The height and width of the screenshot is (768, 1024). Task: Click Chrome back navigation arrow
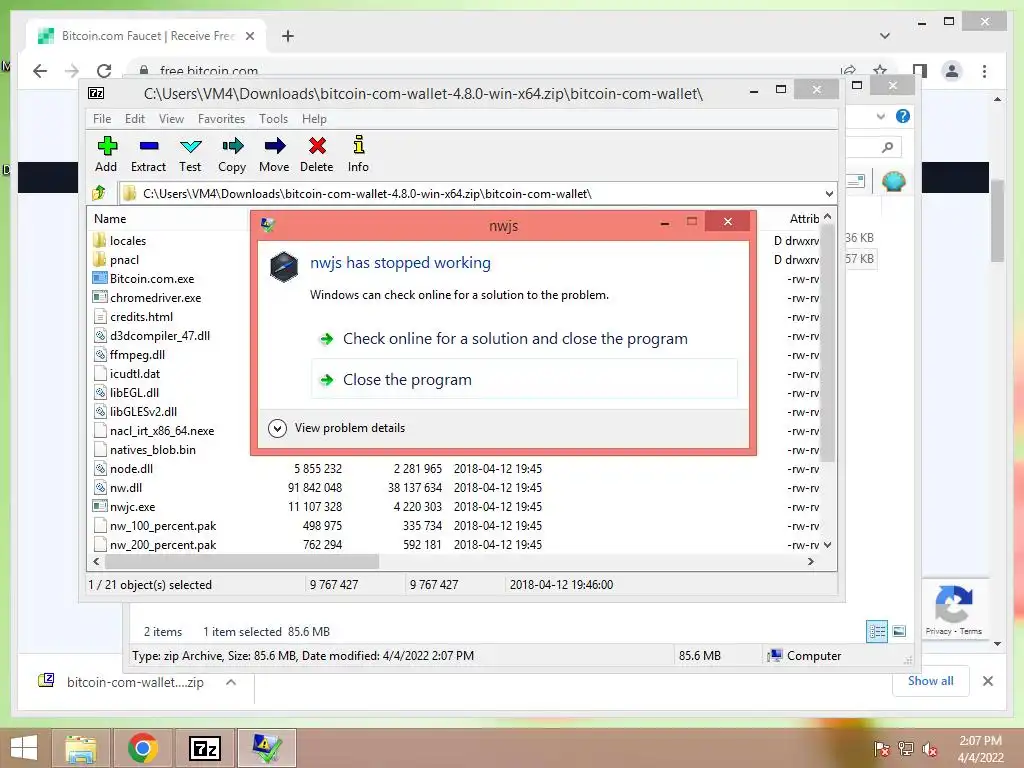coord(40,71)
